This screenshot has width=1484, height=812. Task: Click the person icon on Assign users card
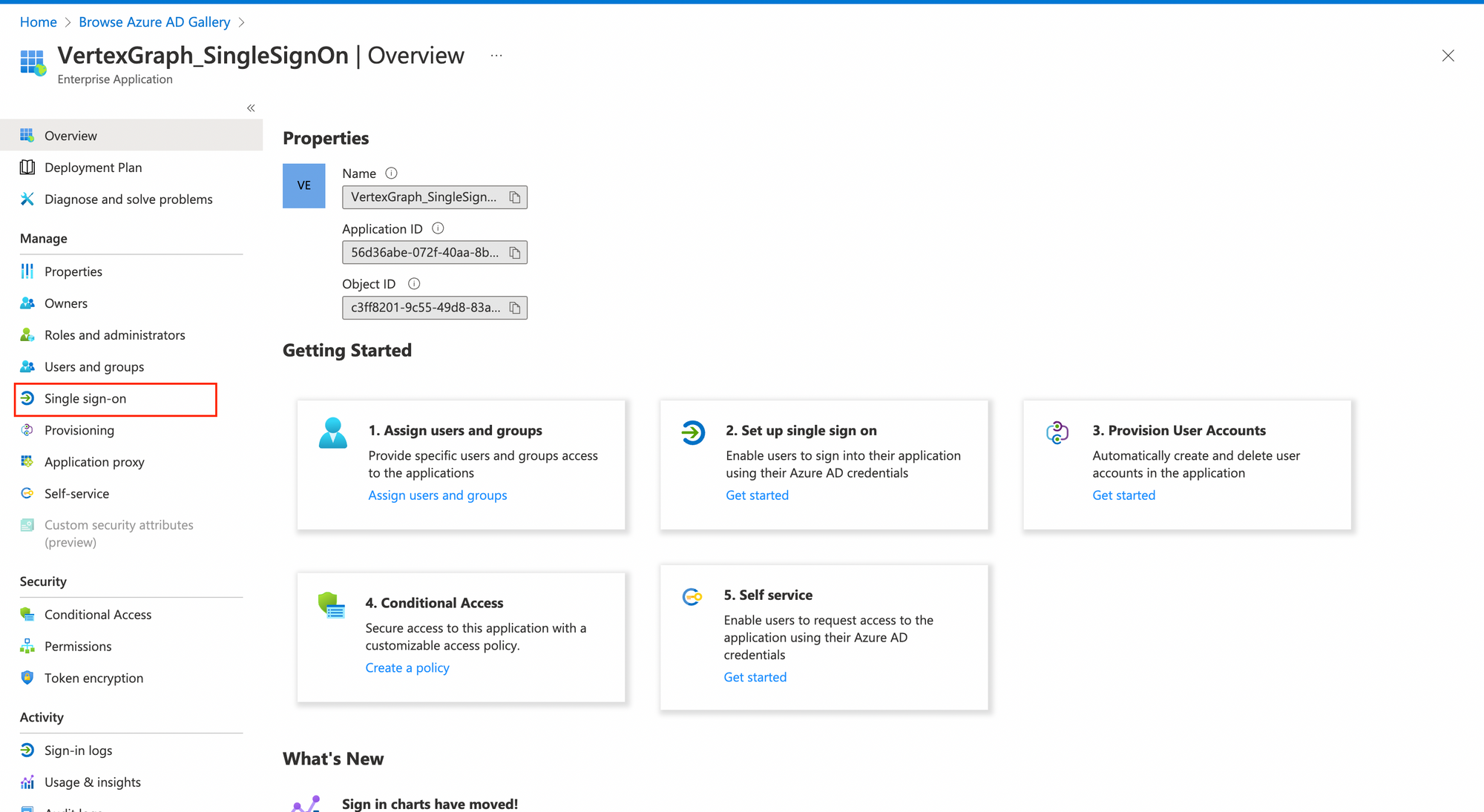pos(333,433)
